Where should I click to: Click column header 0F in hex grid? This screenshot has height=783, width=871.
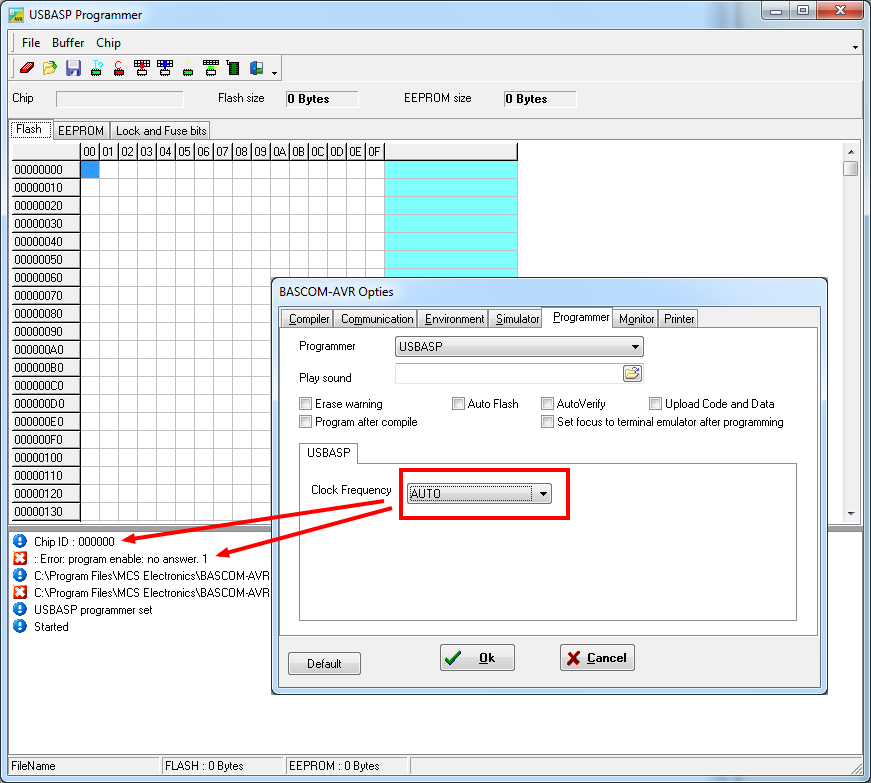coord(374,152)
